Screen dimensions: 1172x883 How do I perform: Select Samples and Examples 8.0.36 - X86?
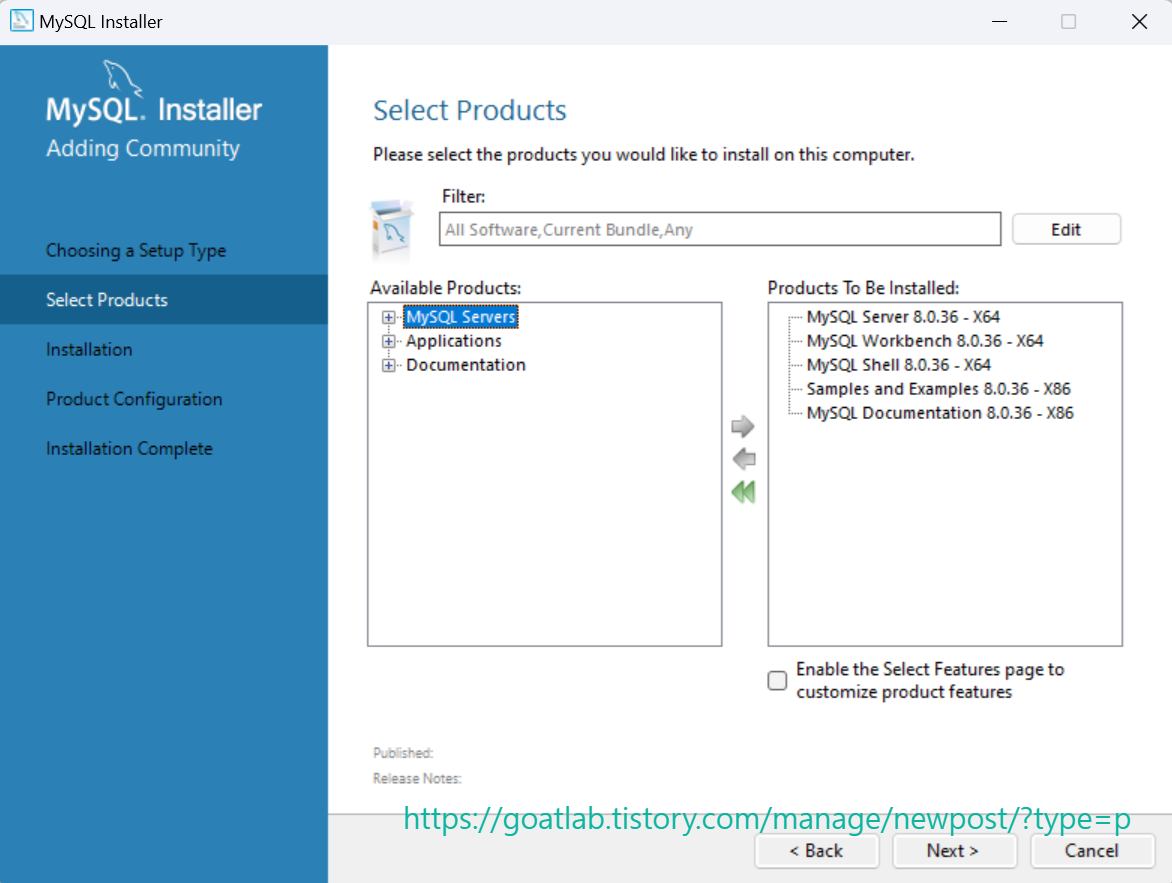tap(938, 389)
